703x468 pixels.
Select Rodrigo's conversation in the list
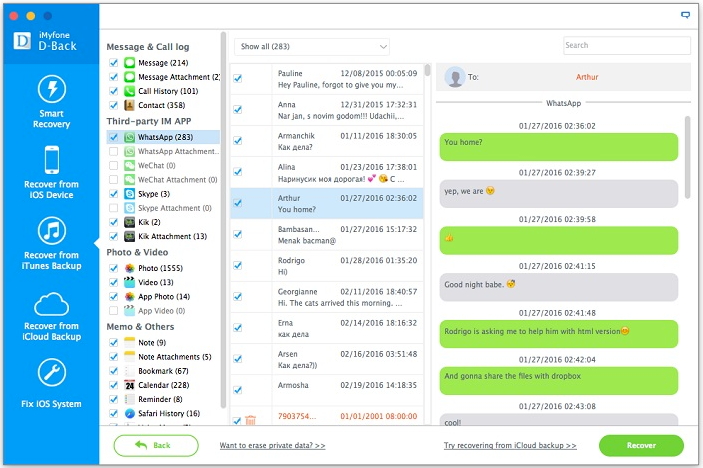(330, 265)
